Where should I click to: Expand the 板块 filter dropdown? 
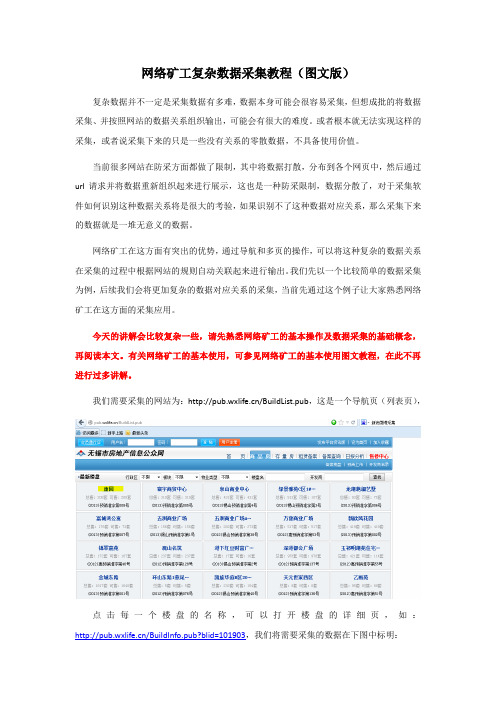[186, 477]
